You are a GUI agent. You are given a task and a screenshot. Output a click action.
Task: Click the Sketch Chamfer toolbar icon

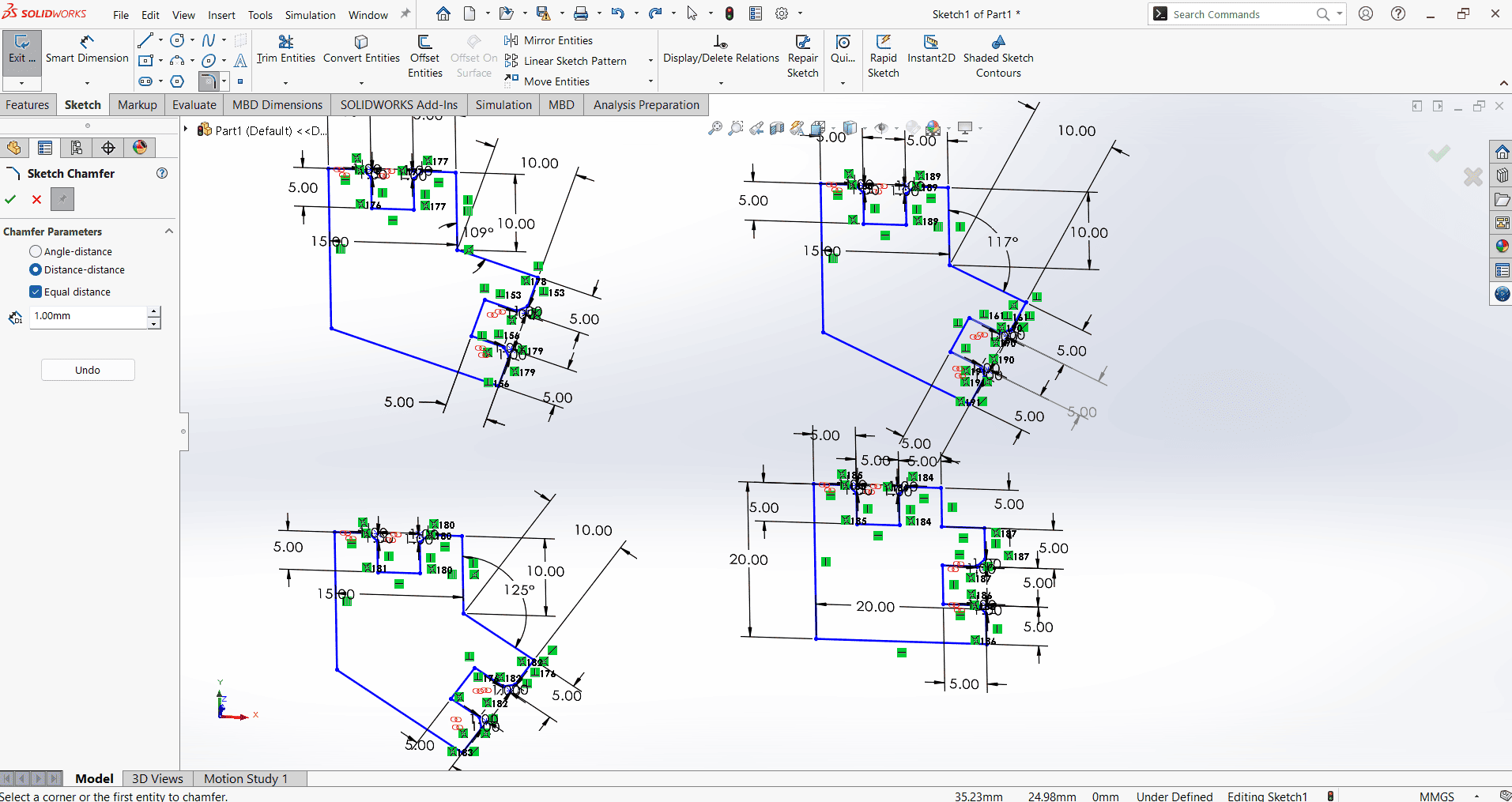(208, 81)
